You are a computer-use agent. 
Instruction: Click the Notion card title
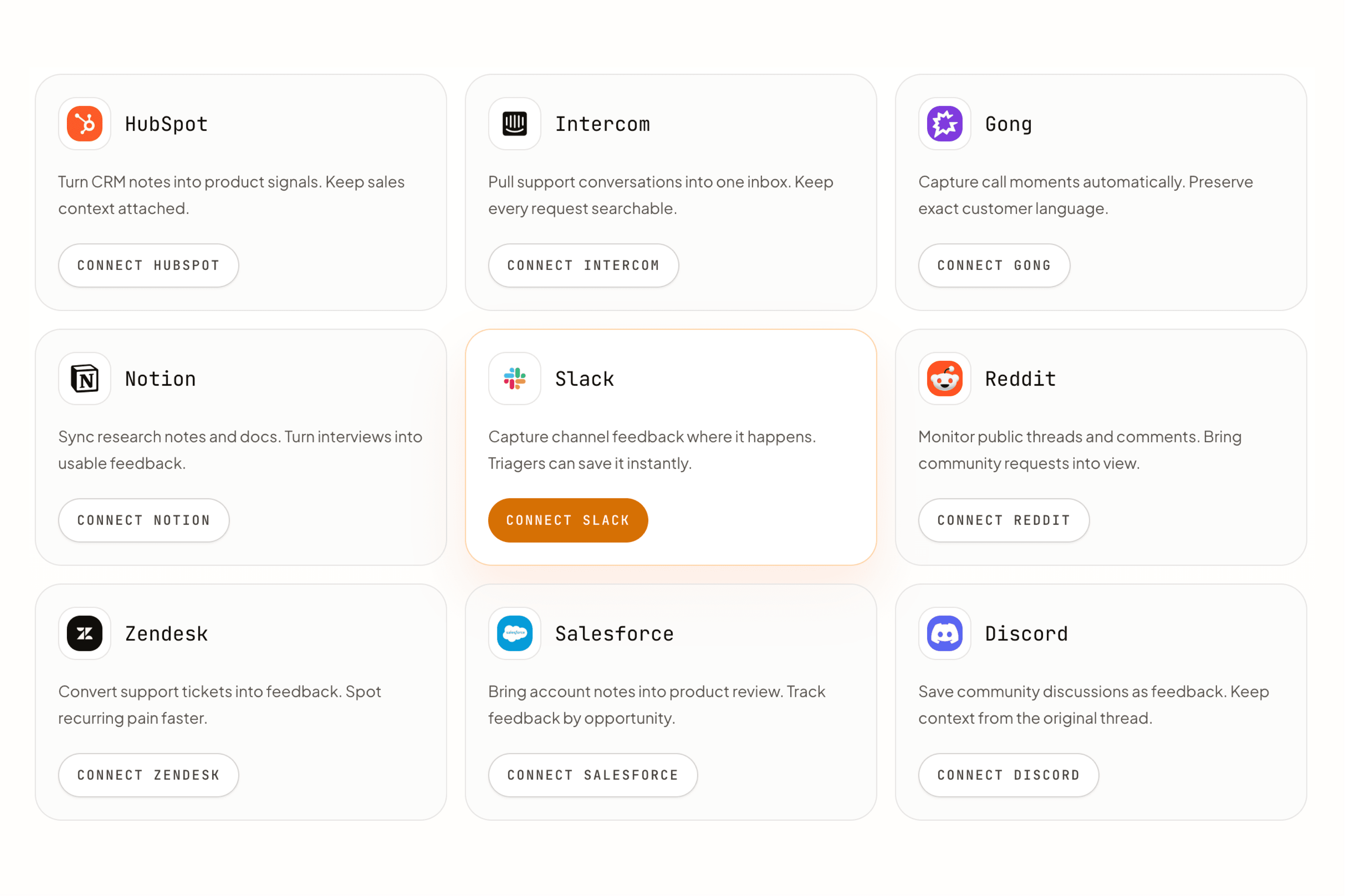pos(160,379)
